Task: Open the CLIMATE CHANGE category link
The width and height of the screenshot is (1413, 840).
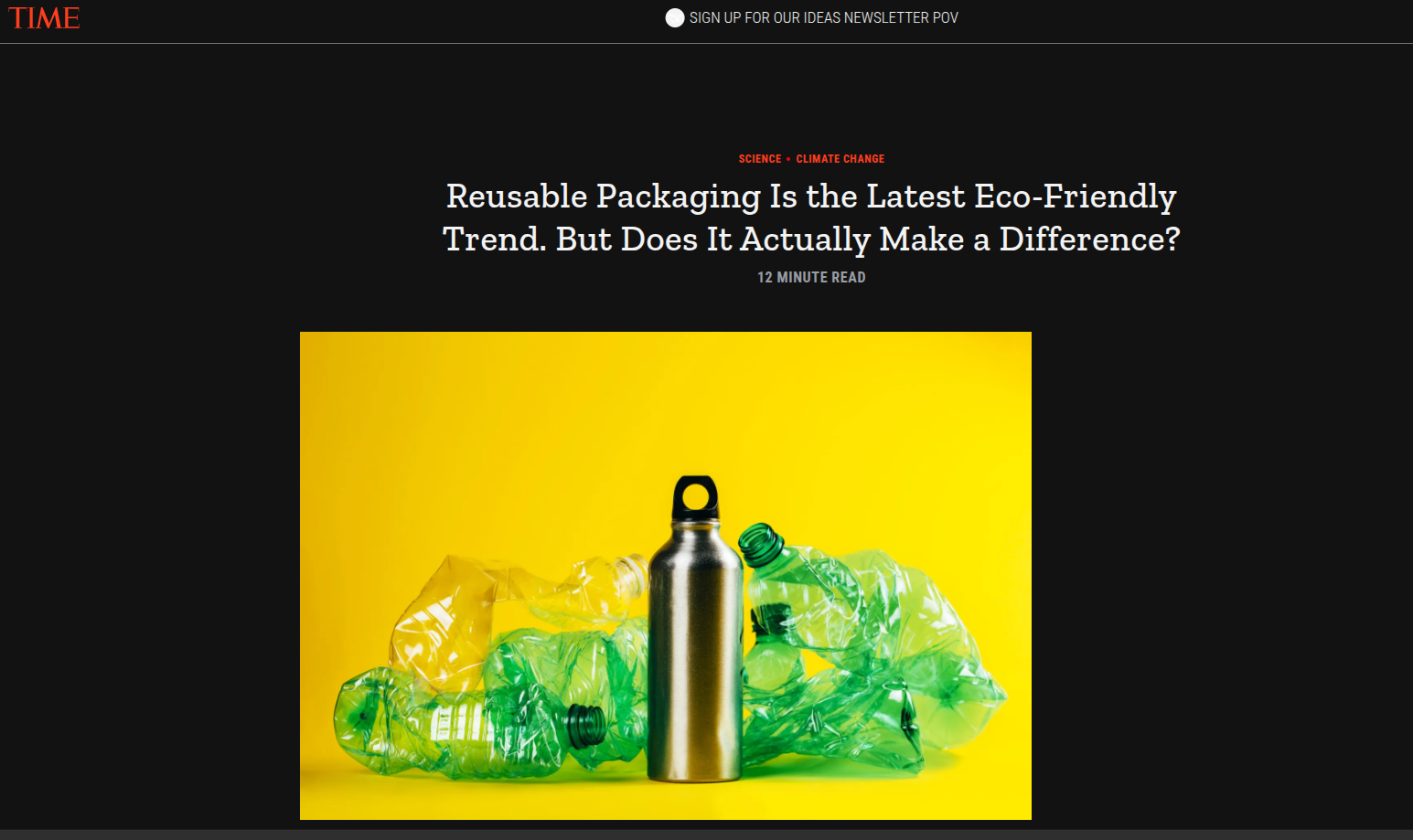Action: [840, 159]
